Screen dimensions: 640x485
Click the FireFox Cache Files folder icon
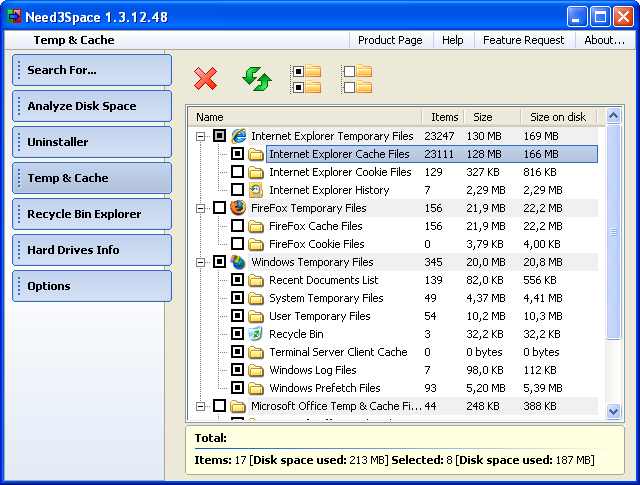(256, 226)
